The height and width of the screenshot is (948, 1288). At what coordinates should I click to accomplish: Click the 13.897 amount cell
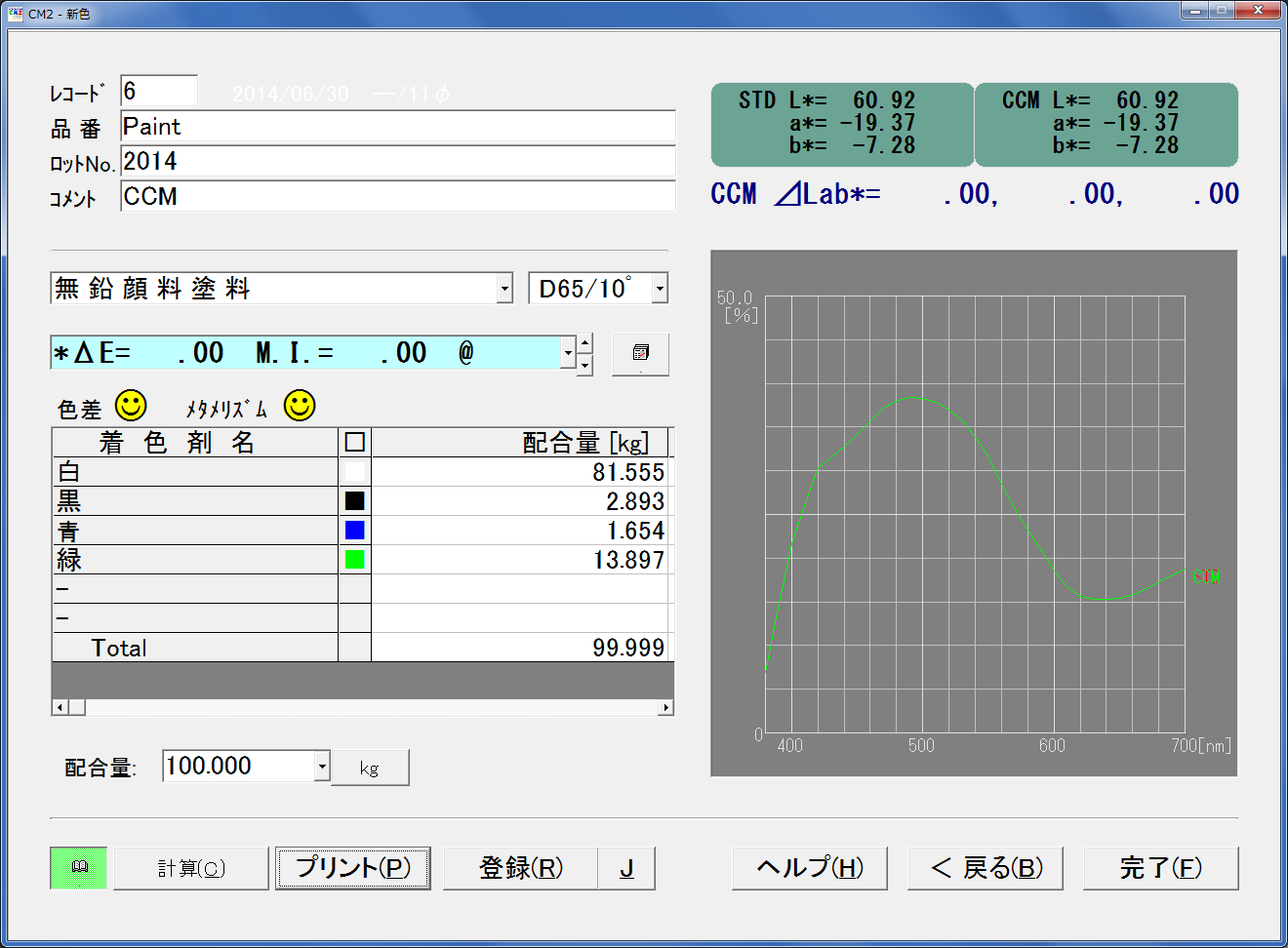[x=520, y=560]
